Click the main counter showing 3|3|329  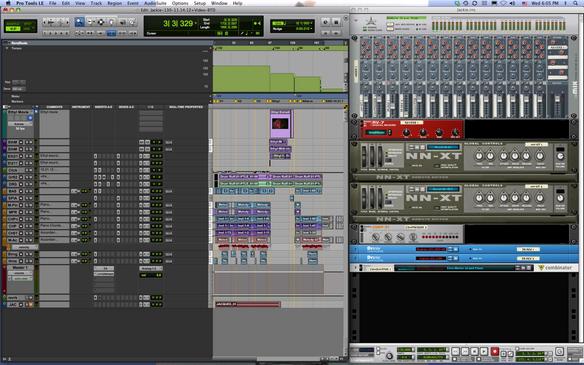click(178, 23)
